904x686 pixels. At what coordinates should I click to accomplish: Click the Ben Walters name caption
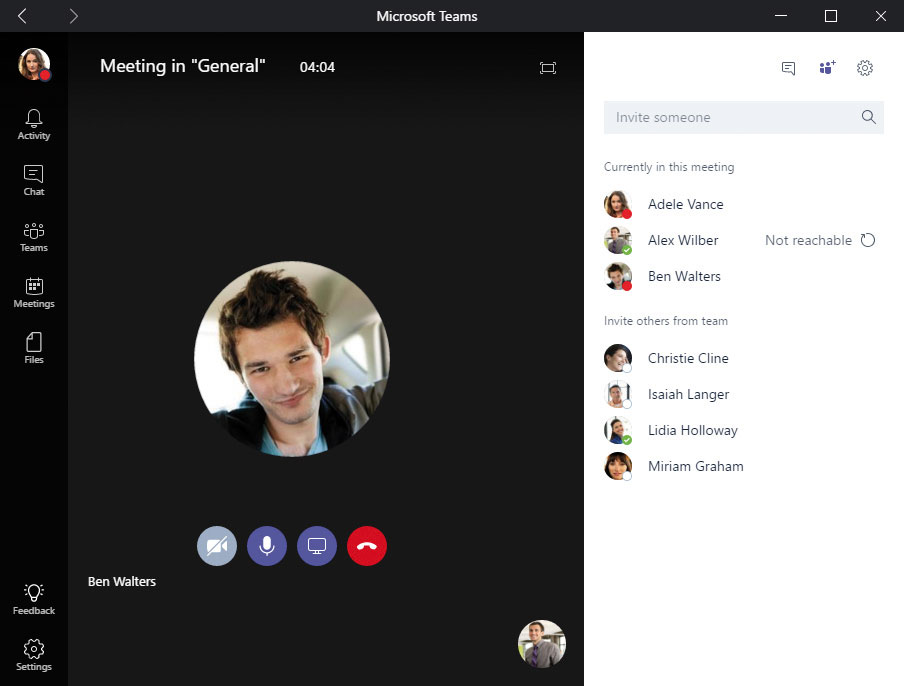(122, 582)
